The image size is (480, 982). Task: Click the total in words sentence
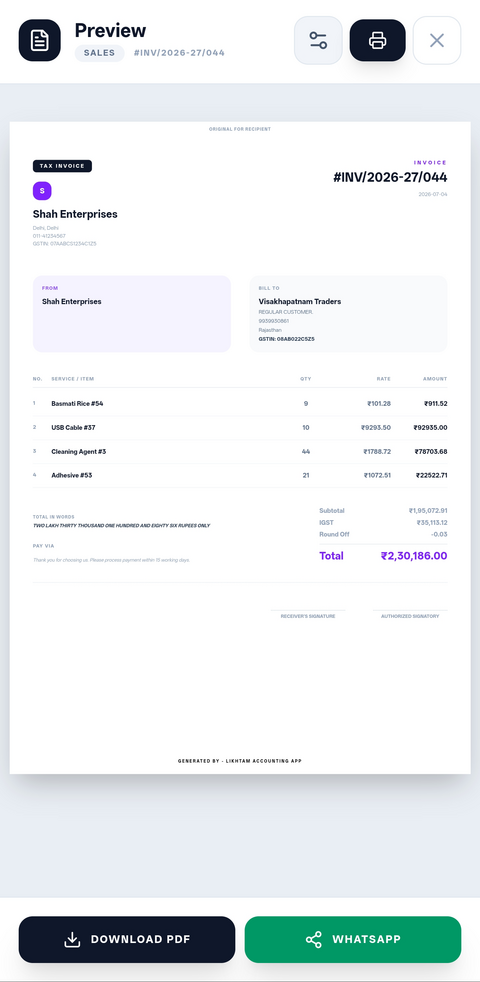coord(122,525)
